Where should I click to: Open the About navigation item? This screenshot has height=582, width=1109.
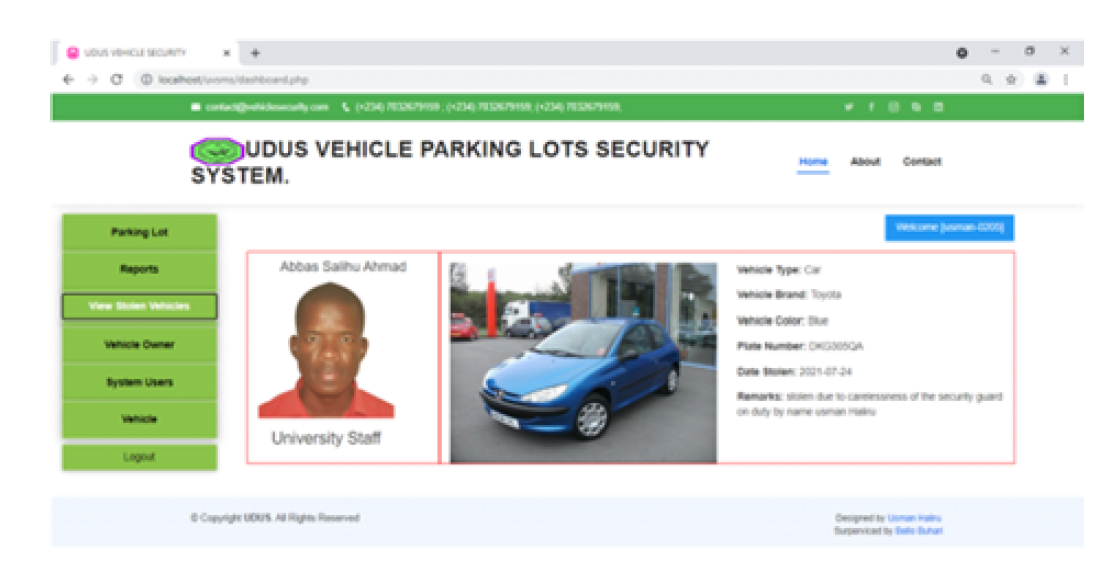(865, 162)
